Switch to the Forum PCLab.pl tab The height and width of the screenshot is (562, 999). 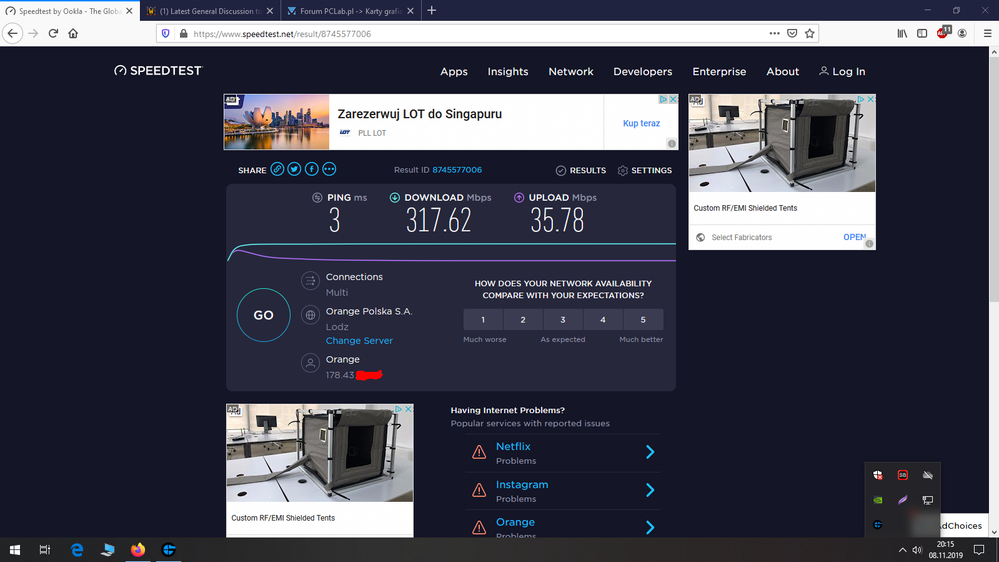click(350, 11)
